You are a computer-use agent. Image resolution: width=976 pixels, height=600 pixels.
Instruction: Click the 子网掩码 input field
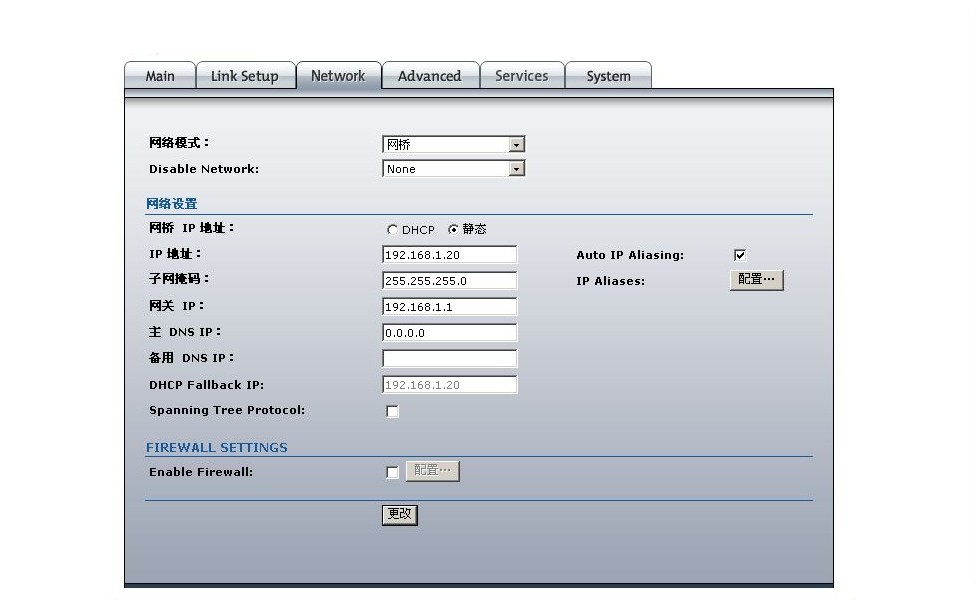click(449, 281)
